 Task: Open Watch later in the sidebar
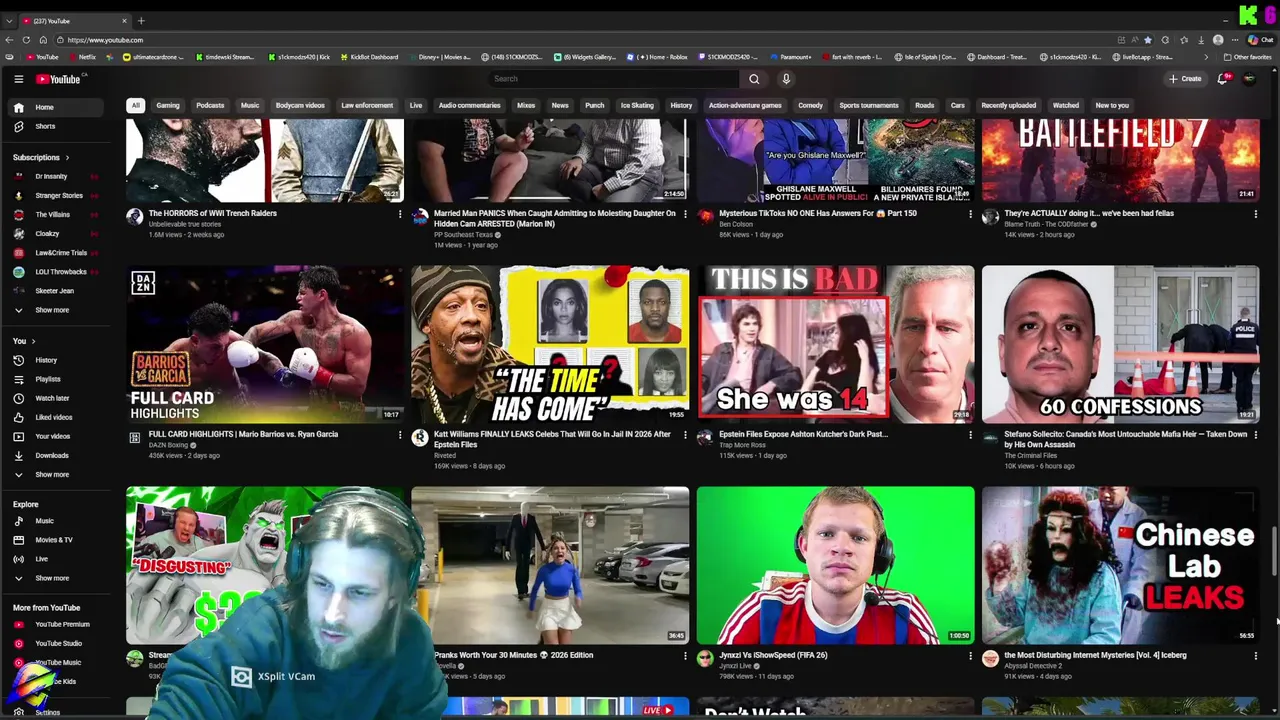54,398
